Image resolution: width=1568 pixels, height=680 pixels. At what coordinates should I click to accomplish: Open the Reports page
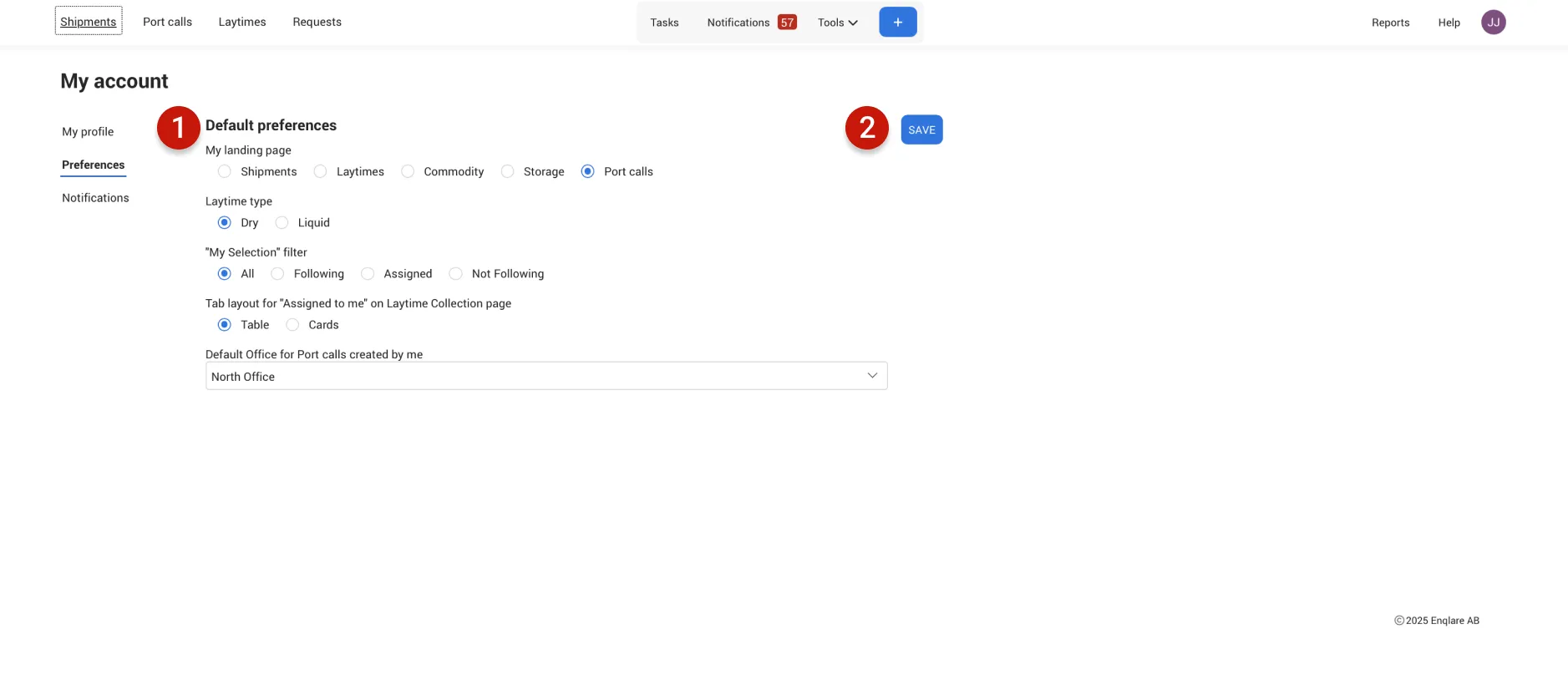[1390, 23]
